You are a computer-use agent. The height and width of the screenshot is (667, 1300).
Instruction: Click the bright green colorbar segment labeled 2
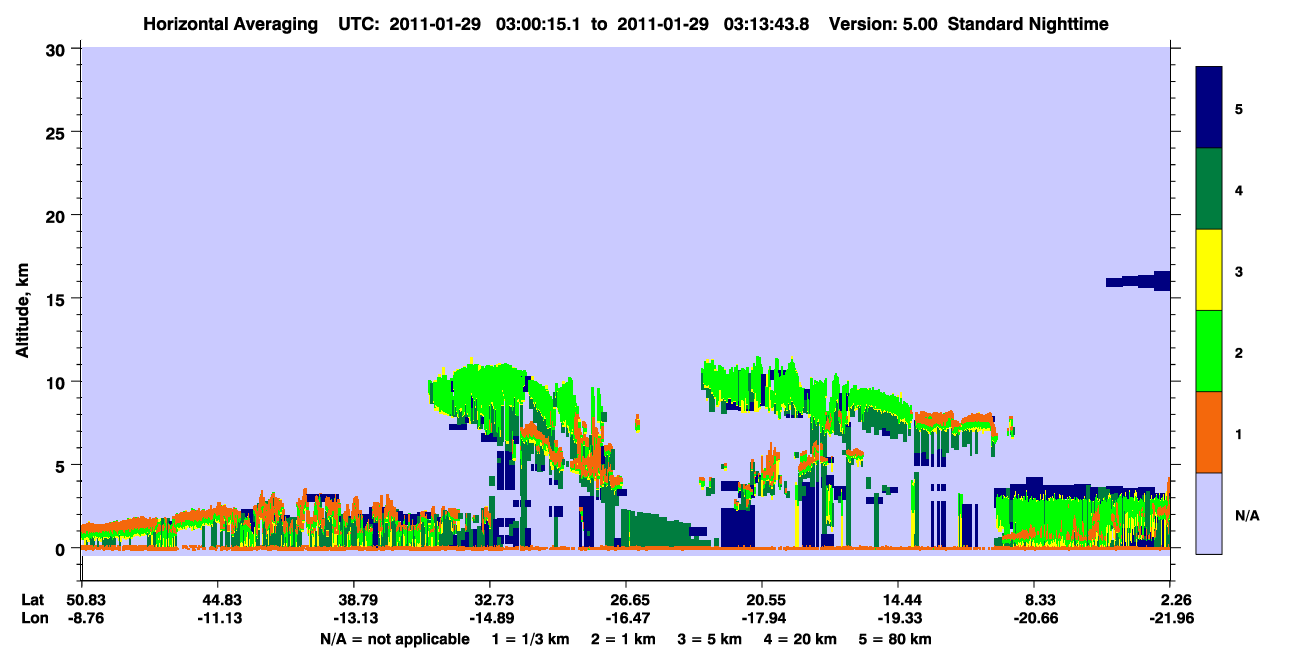click(x=1209, y=351)
